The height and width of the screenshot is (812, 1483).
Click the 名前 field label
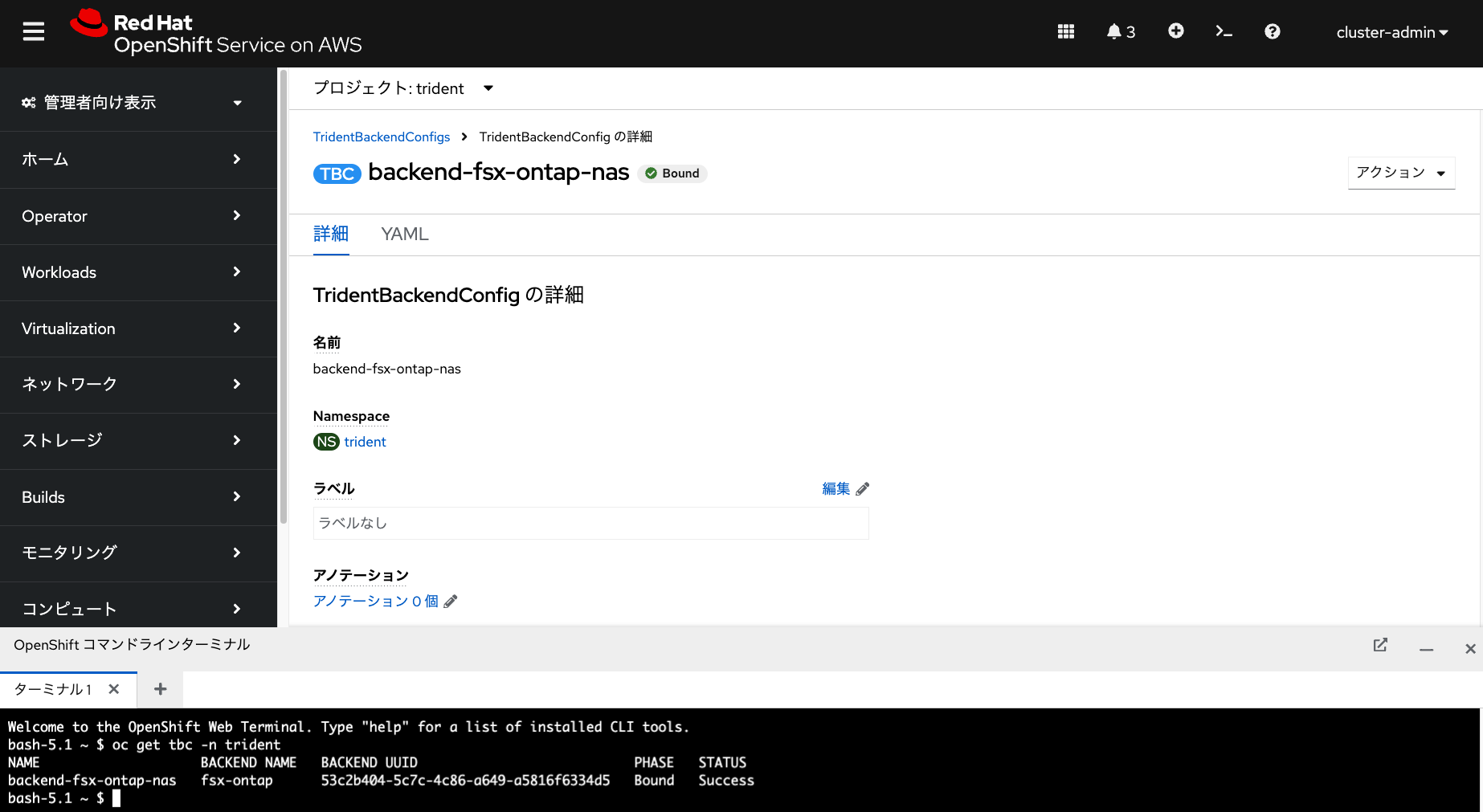tap(327, 343)
